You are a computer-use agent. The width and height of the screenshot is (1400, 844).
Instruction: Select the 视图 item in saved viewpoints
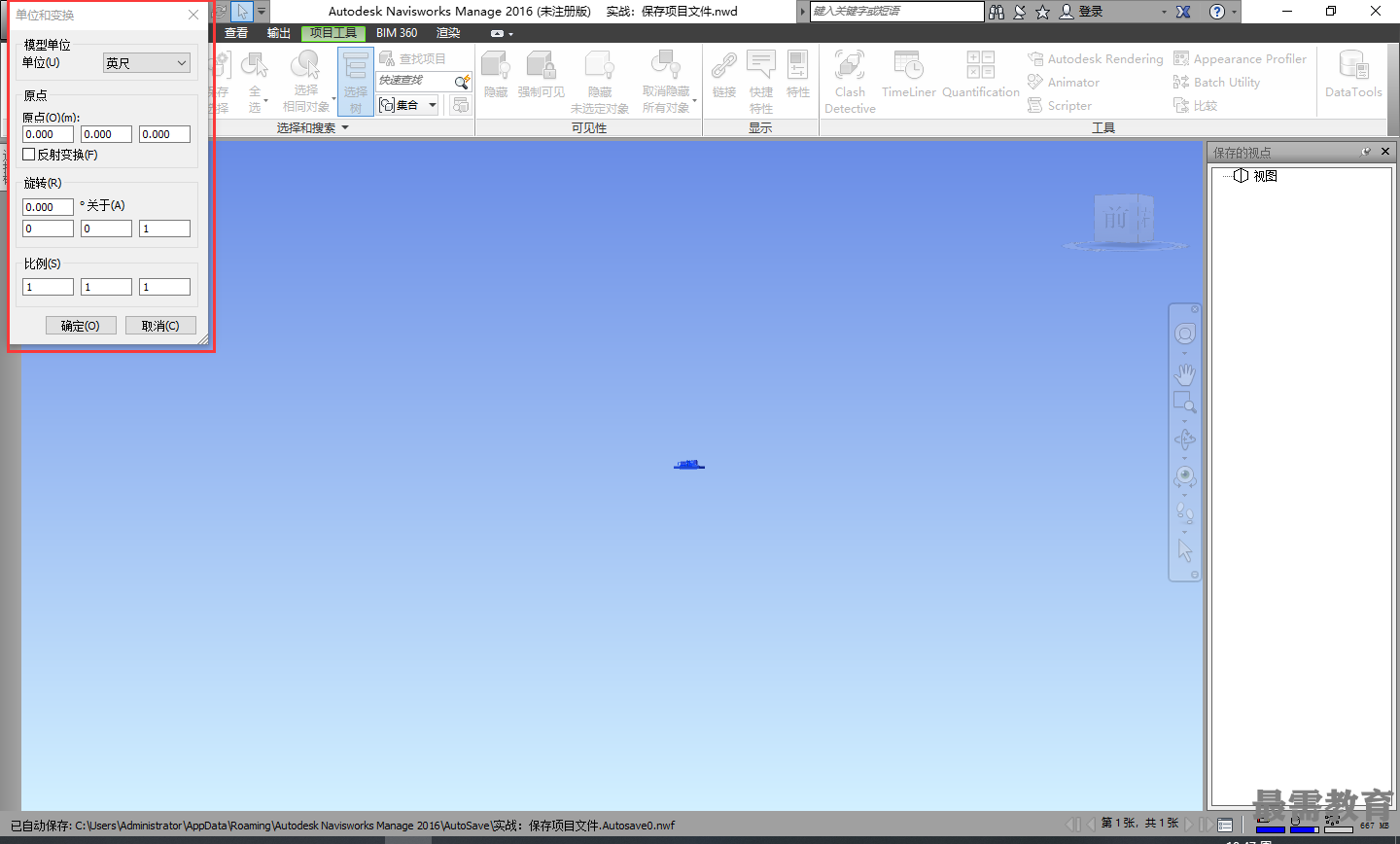pos(1265,176)
